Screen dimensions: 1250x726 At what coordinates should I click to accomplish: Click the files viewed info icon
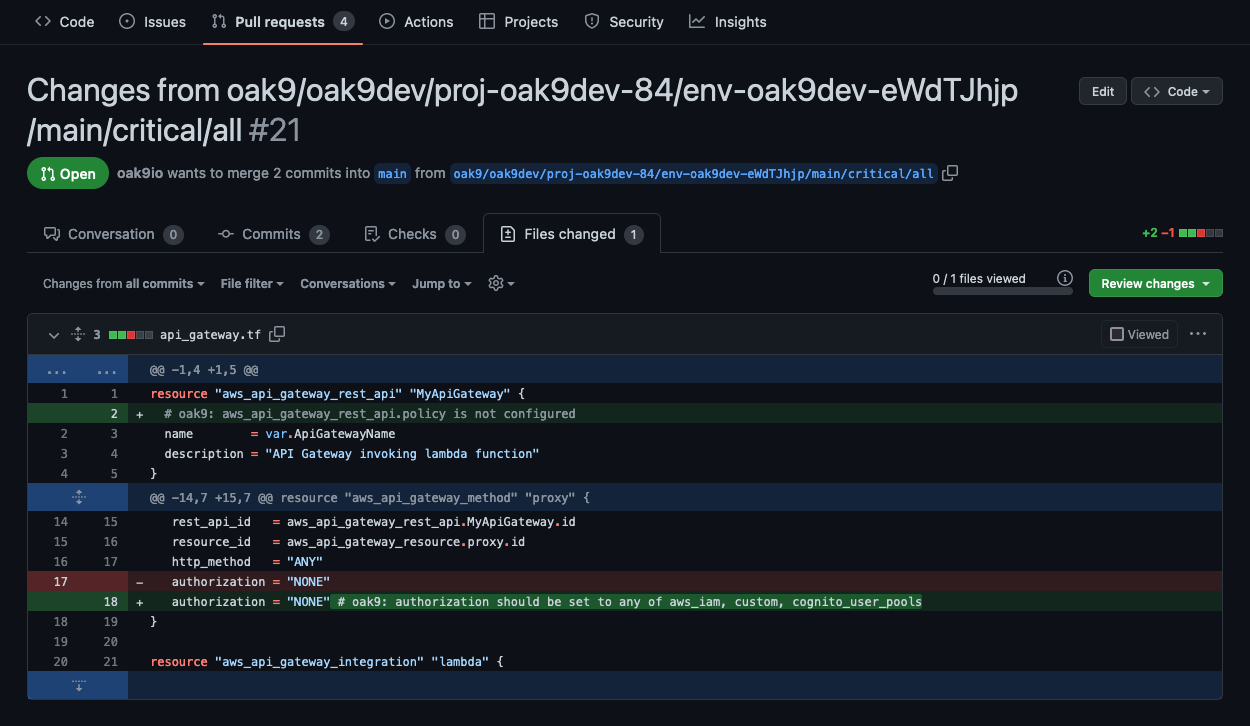point(1065,278)
